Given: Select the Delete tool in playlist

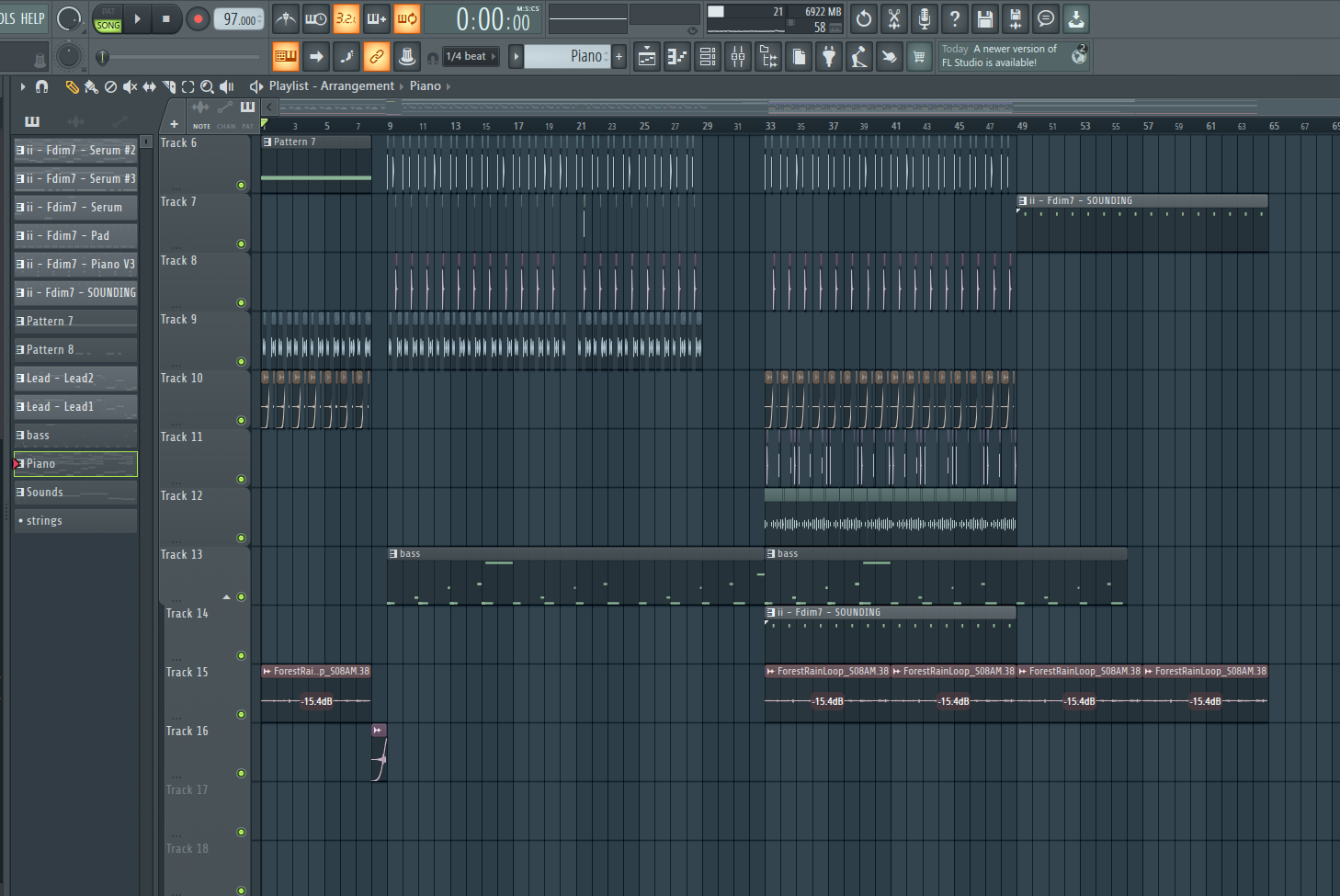Looking at the screenshot, I should (110, 86).
